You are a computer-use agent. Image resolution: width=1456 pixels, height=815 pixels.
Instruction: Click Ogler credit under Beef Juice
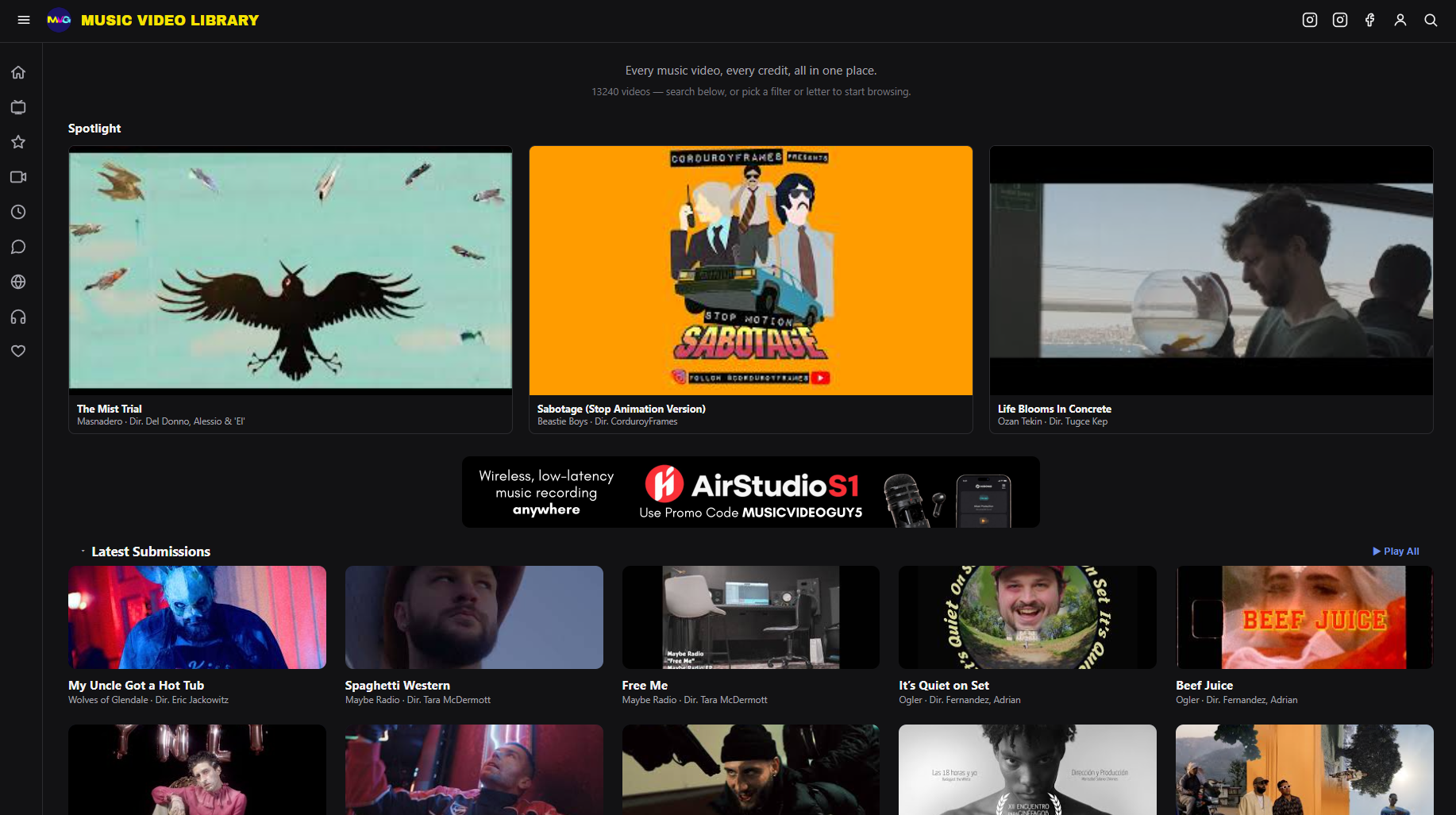pos(1237,700)
